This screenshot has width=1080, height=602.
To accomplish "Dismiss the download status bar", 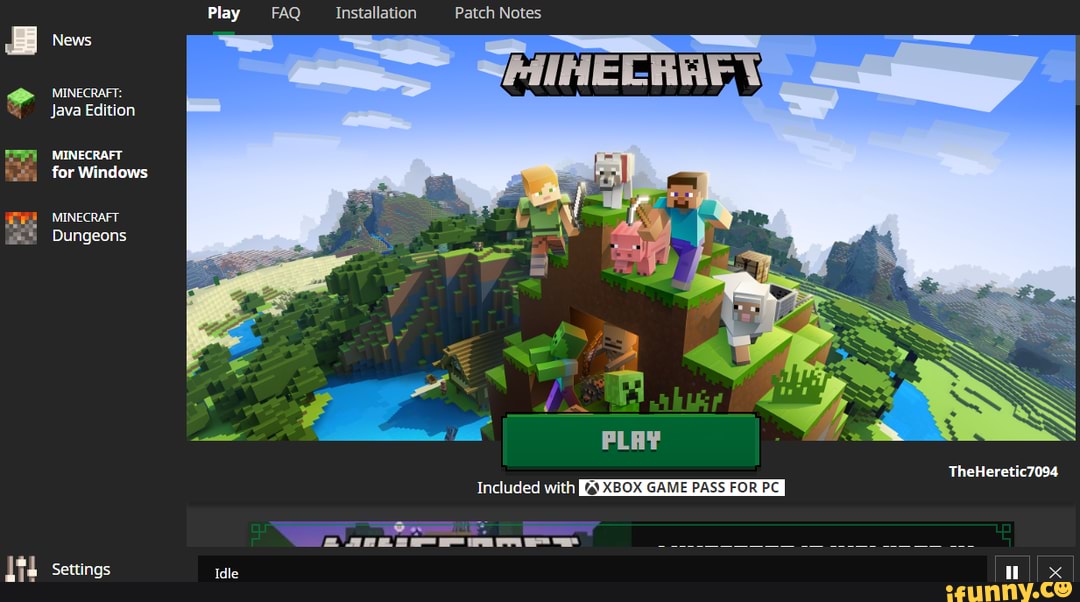I will point(1055,572).
